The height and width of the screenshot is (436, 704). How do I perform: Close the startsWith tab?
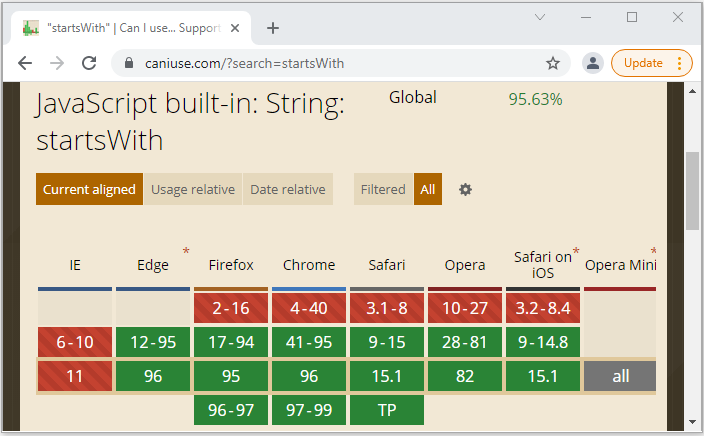tap(235, 28)
